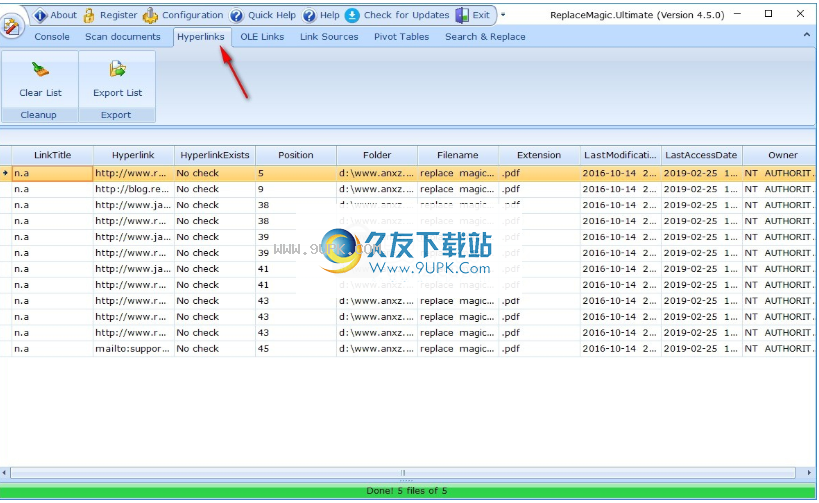
Task: Click the Check for Updates label
Action: point(406,15)
